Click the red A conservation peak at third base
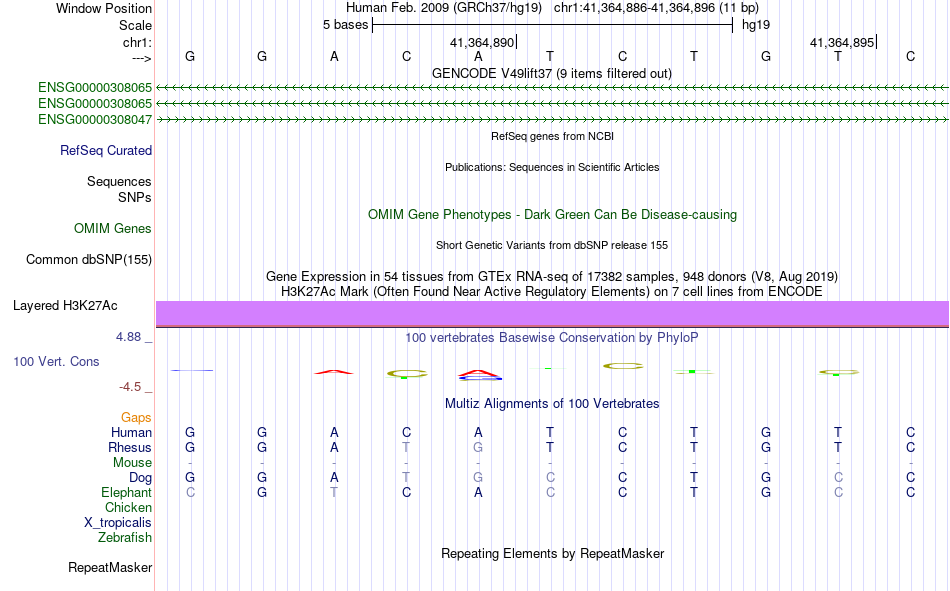 tap(334, 372)
